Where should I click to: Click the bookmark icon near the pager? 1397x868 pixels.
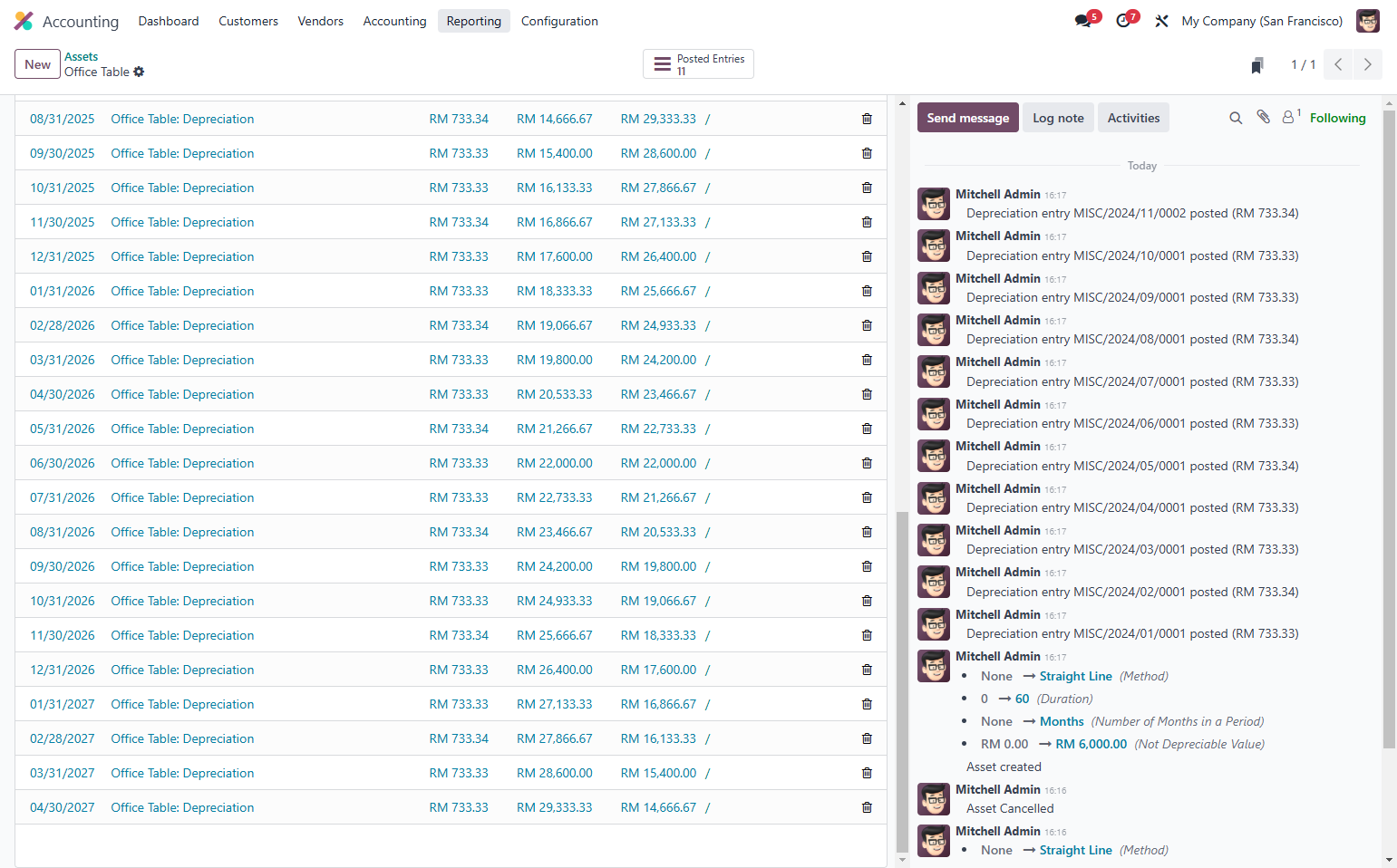[x=1257, y=65]
